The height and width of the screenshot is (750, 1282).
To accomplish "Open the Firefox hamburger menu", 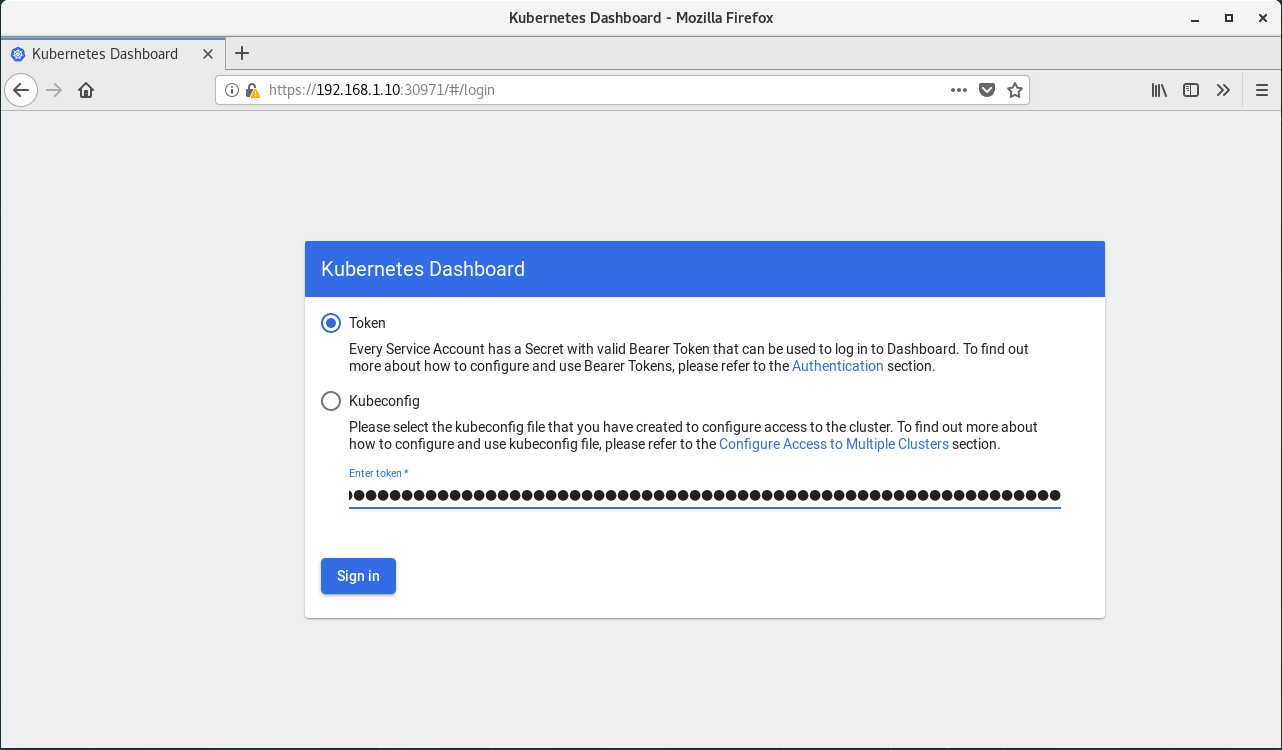I will (x=1261, y=90).
